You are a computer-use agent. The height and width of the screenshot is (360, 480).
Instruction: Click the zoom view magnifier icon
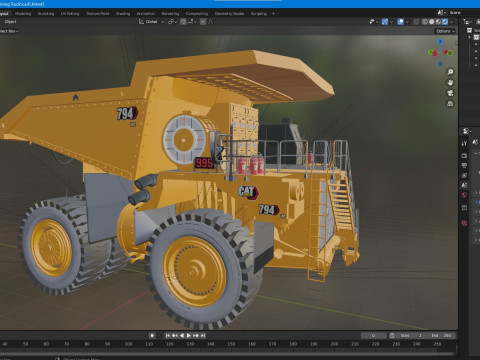pyautogui.click(x=450, y=72)
